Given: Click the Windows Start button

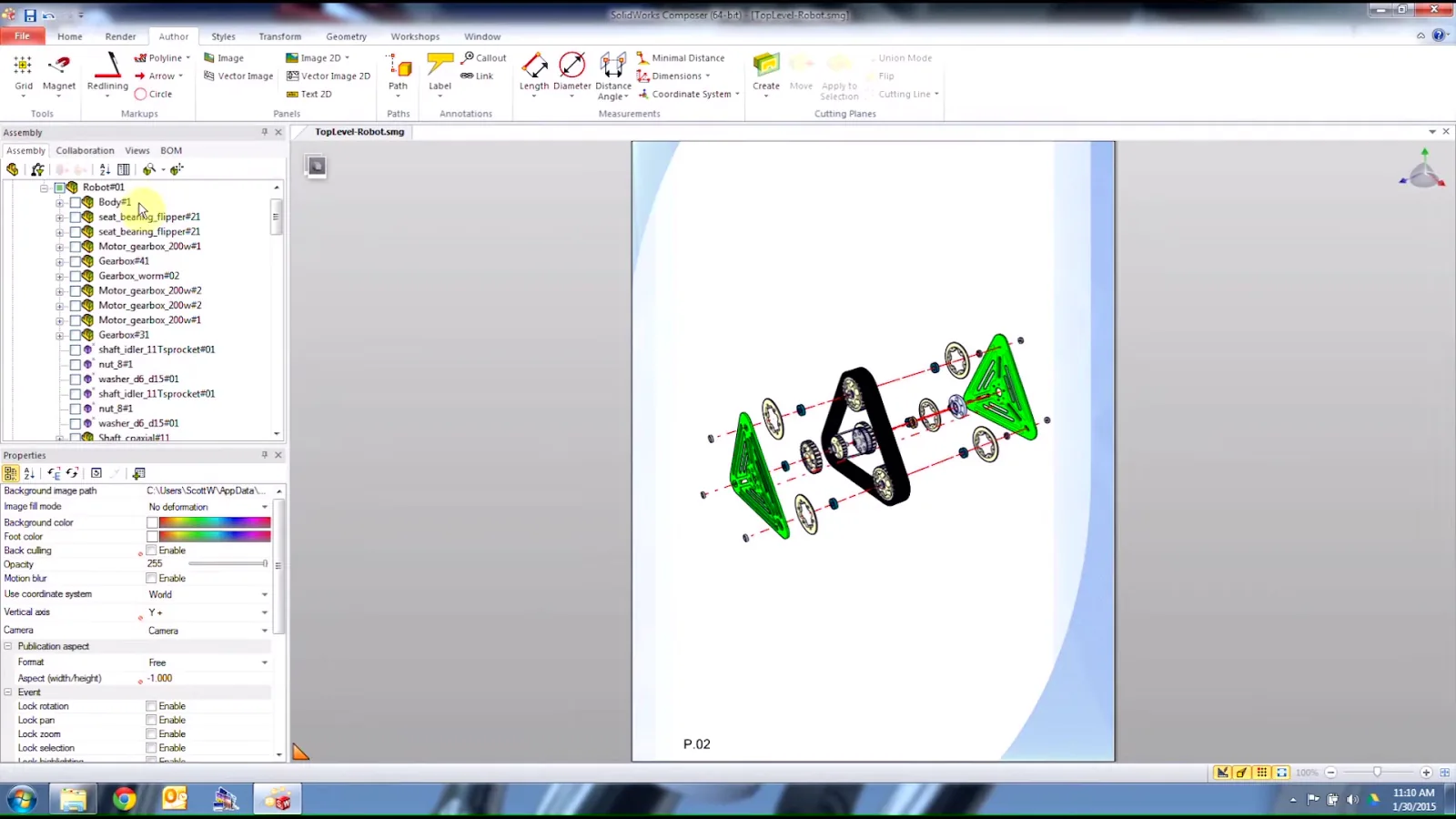Looking at the screenshot, I should pos(22,799).
